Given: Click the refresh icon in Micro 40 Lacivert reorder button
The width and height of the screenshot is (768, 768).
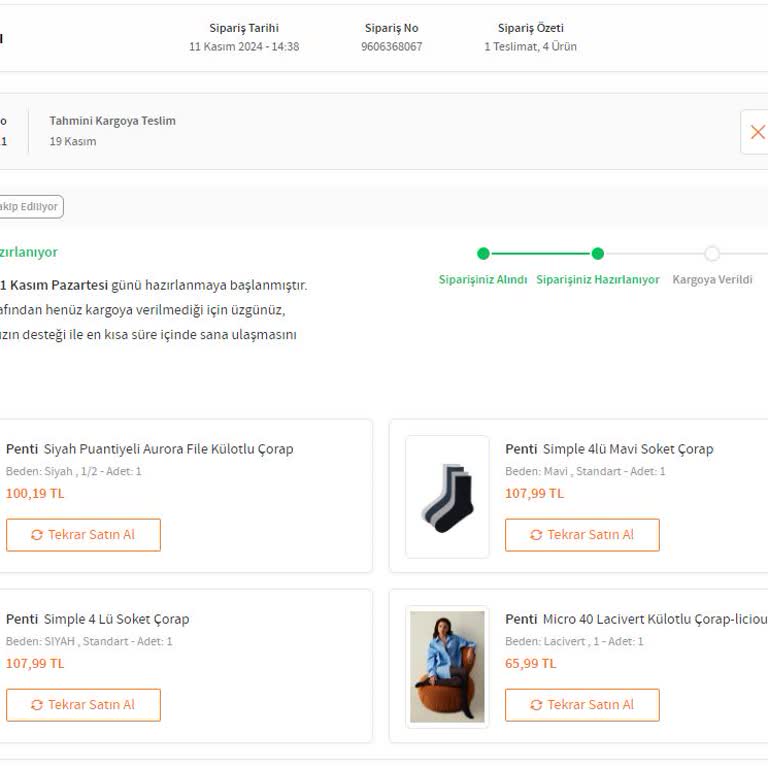Looking at the screenshot, I should [536, 705].
